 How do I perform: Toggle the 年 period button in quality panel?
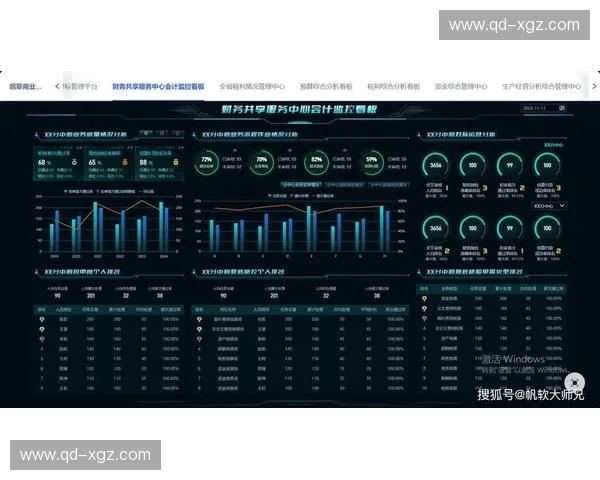(146, 133)
